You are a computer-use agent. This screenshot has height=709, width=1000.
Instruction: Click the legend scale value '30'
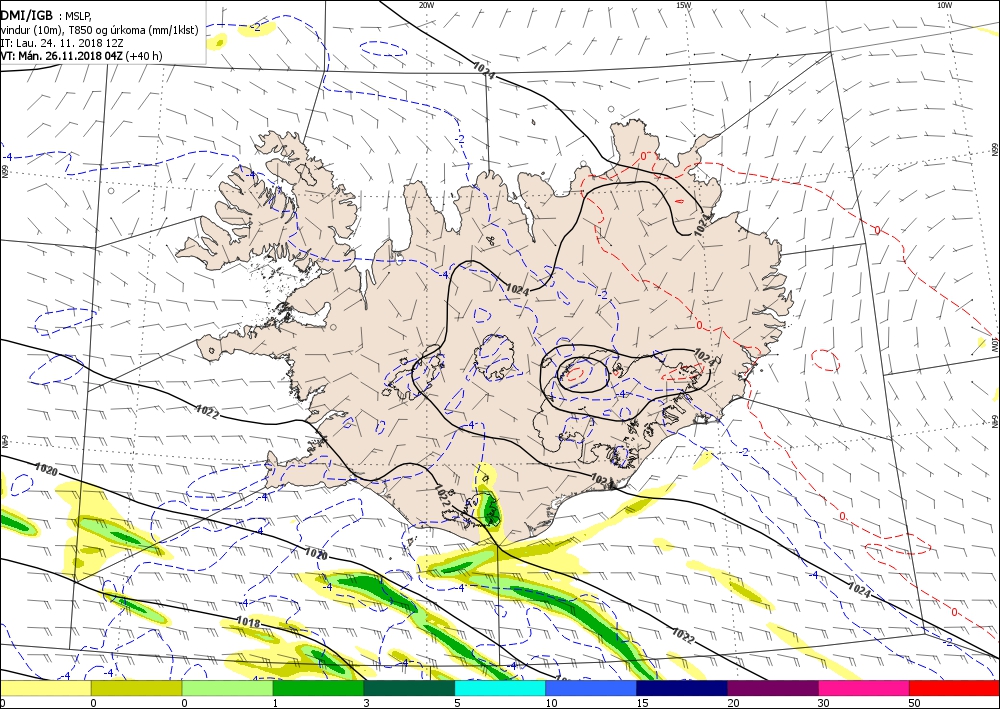coord(823,703)
